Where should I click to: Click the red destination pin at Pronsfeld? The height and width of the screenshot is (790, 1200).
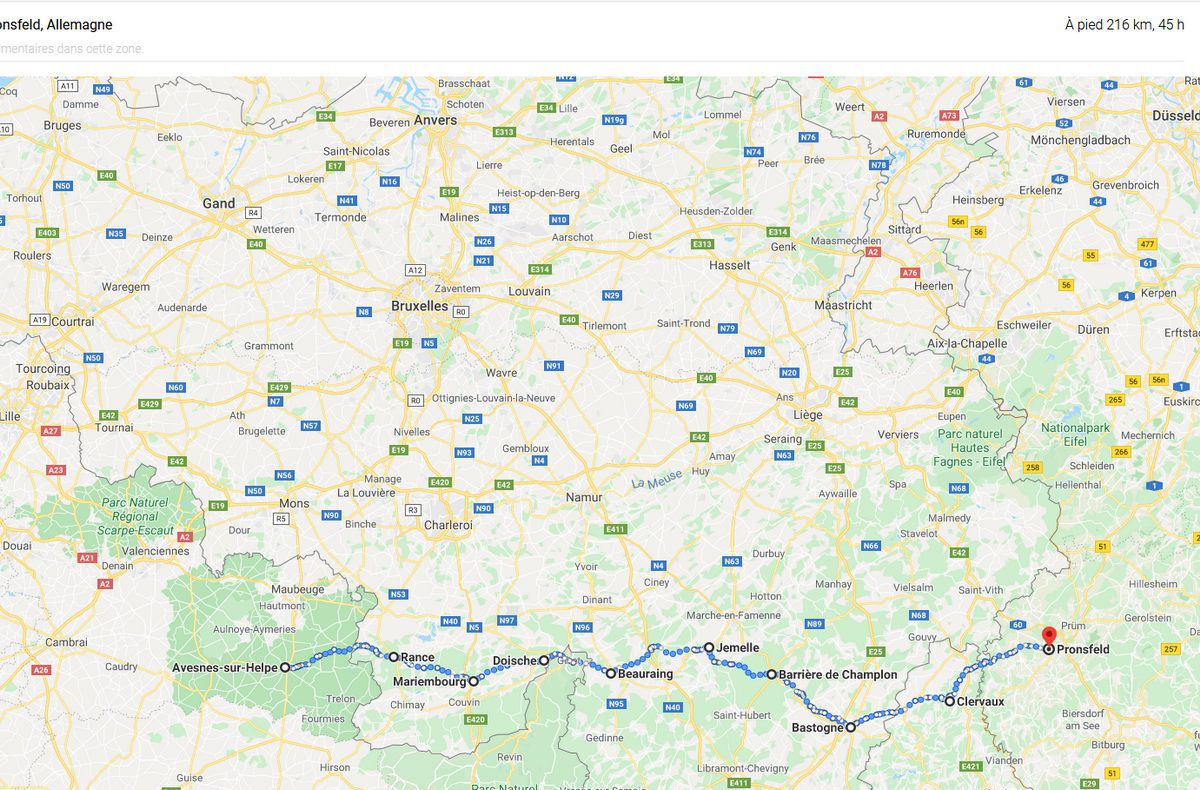[1048, 636]
